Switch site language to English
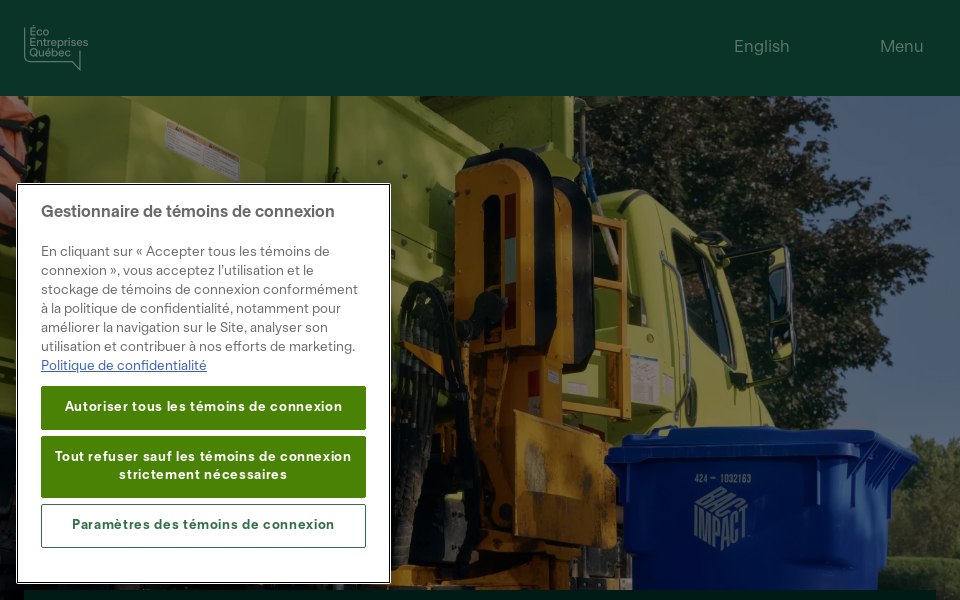 click(761, 47)
